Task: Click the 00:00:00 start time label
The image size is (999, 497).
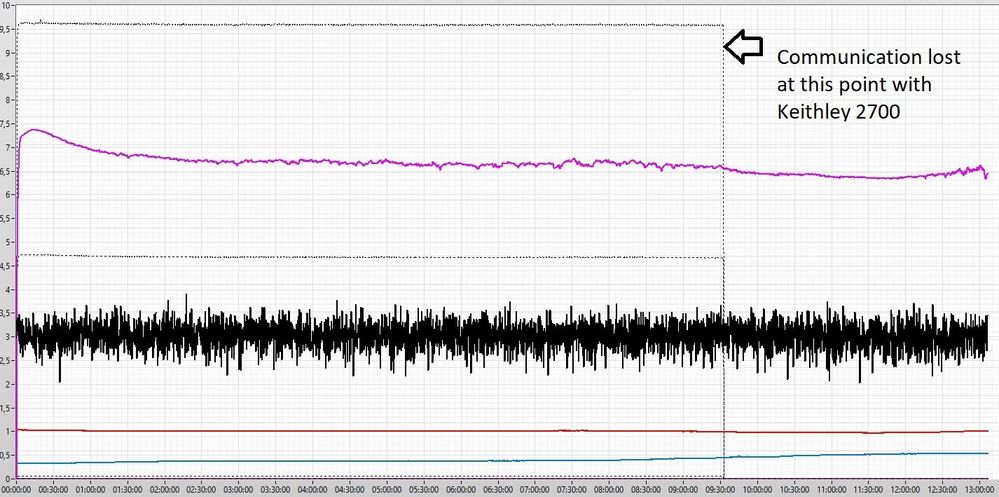Action: pos(16,491)
